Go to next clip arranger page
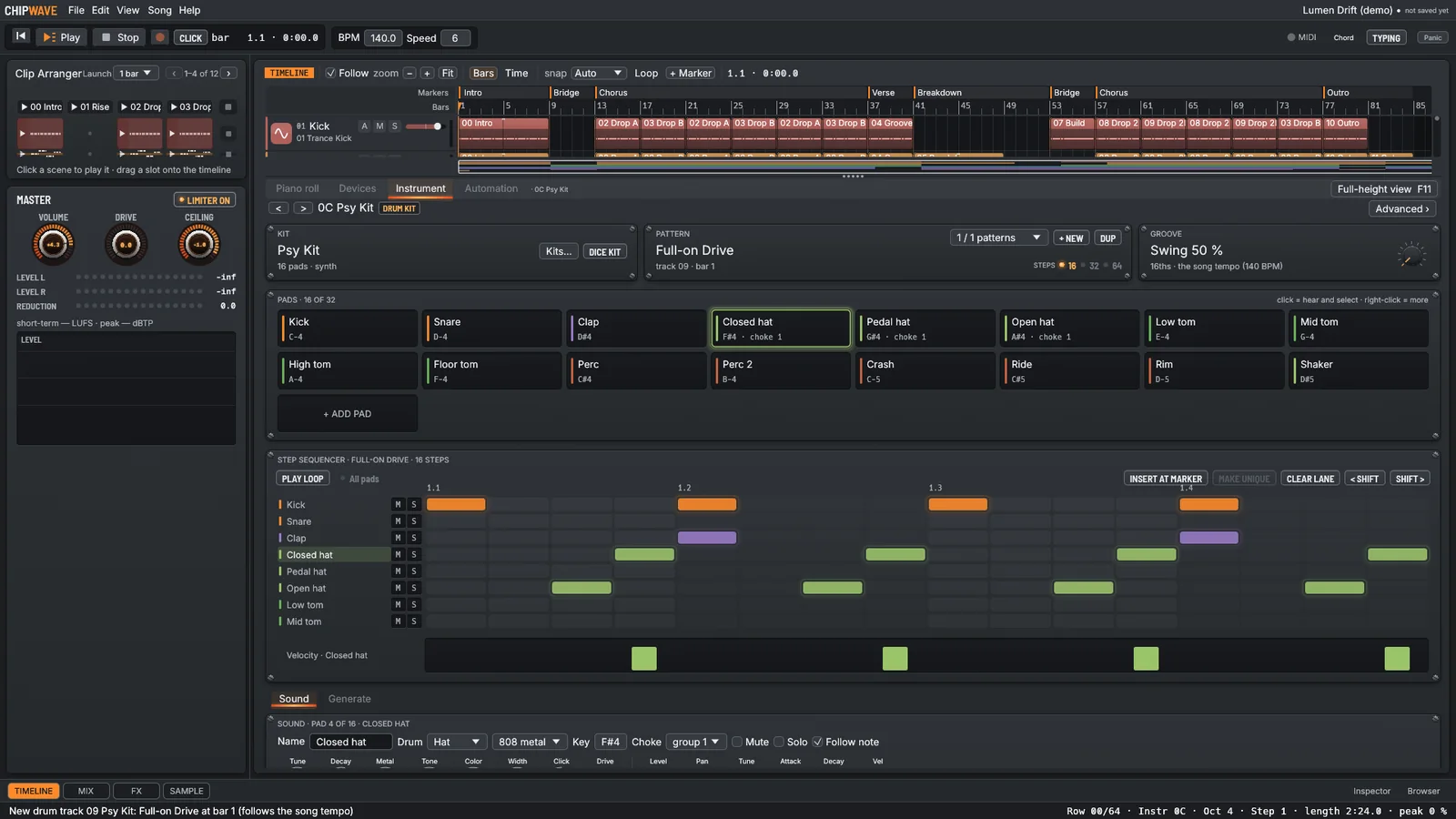This screenshot has height=819, width=1456. click(x=229, y=74)
